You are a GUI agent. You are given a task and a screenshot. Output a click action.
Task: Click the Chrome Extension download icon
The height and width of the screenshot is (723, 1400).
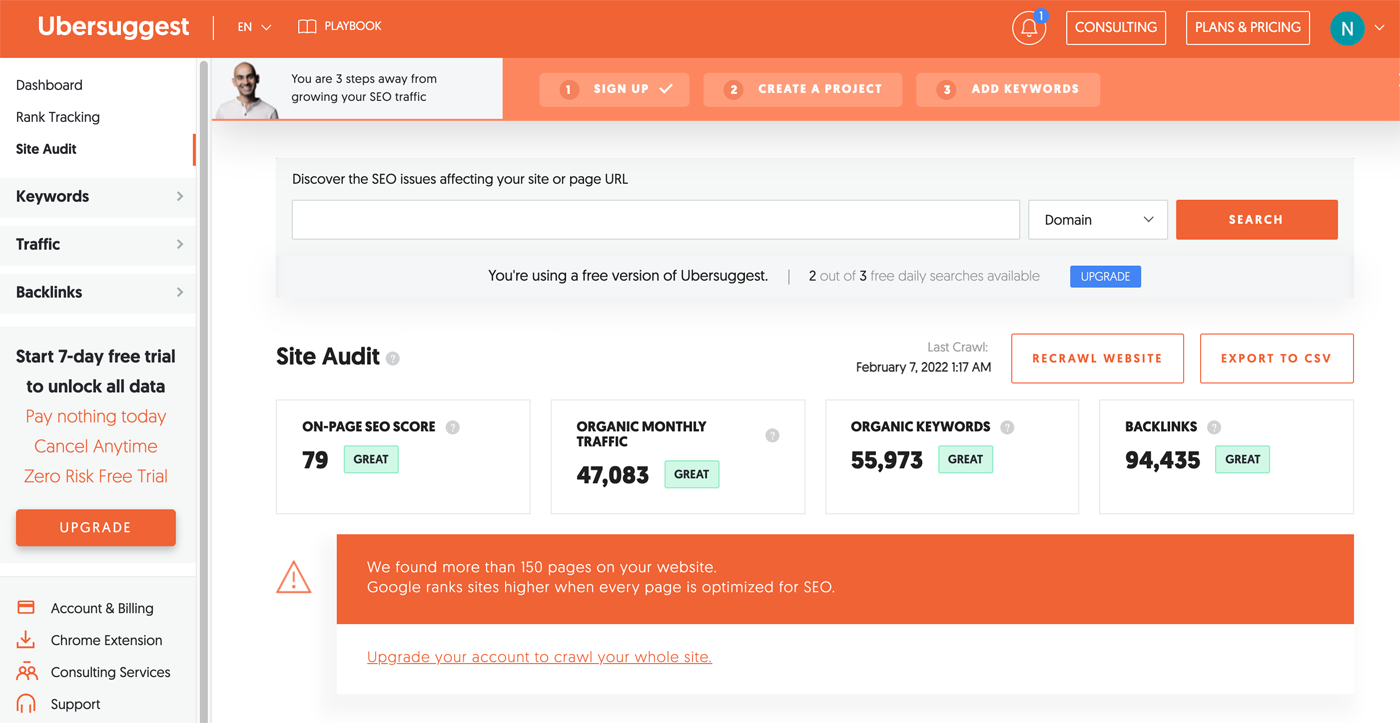tap(26, 640)
